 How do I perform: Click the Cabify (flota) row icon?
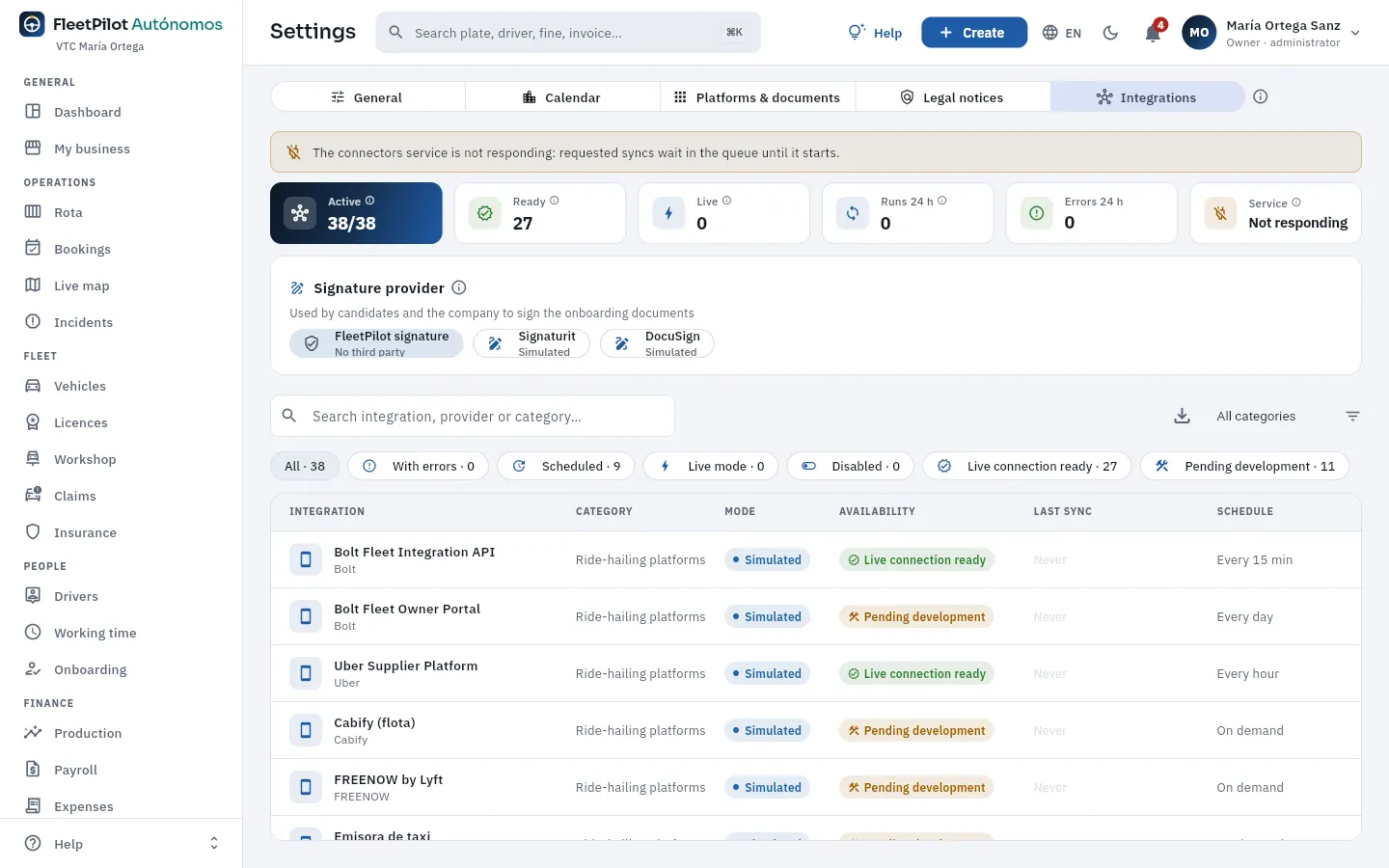click(306, 730)
